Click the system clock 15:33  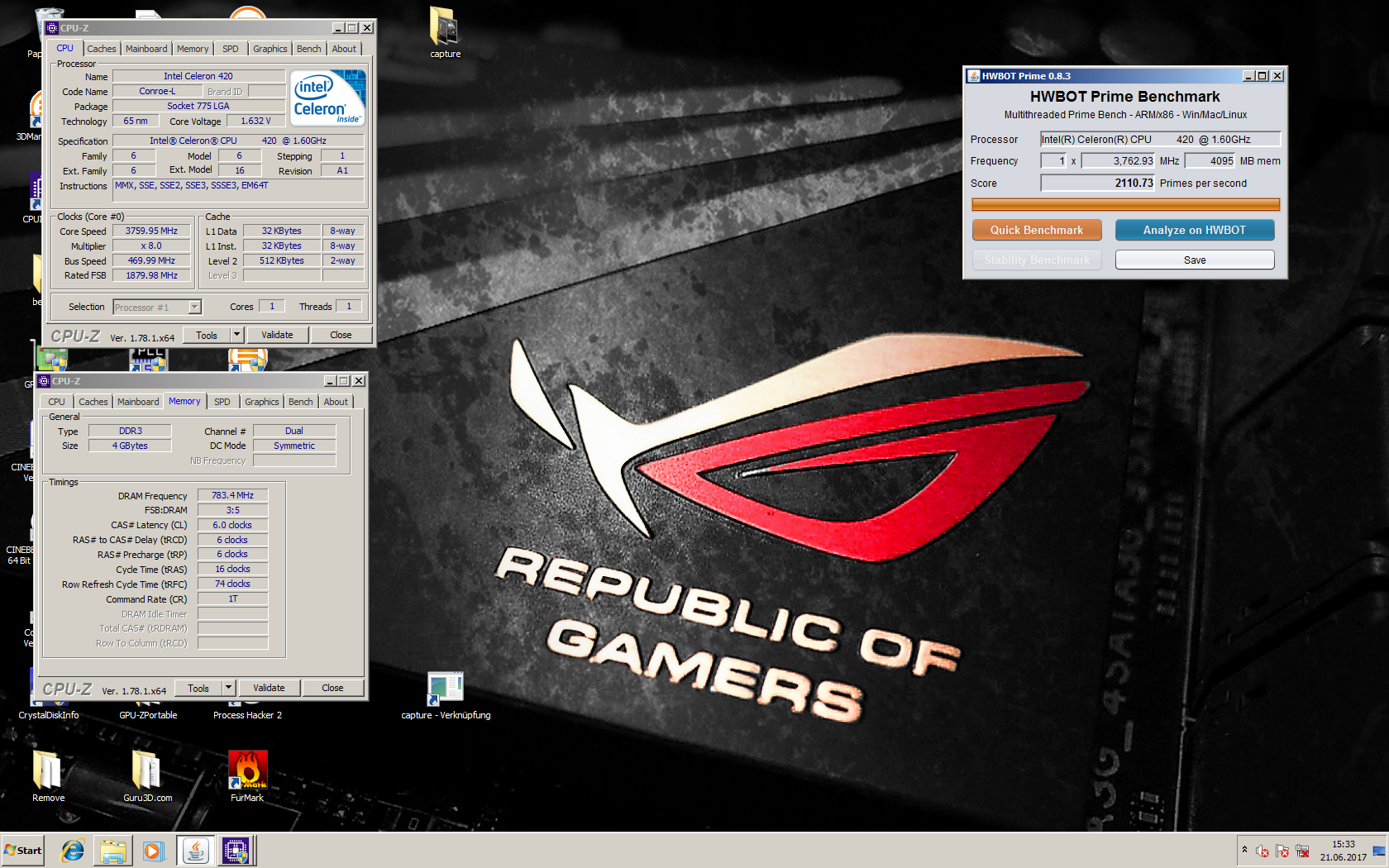1343,844
